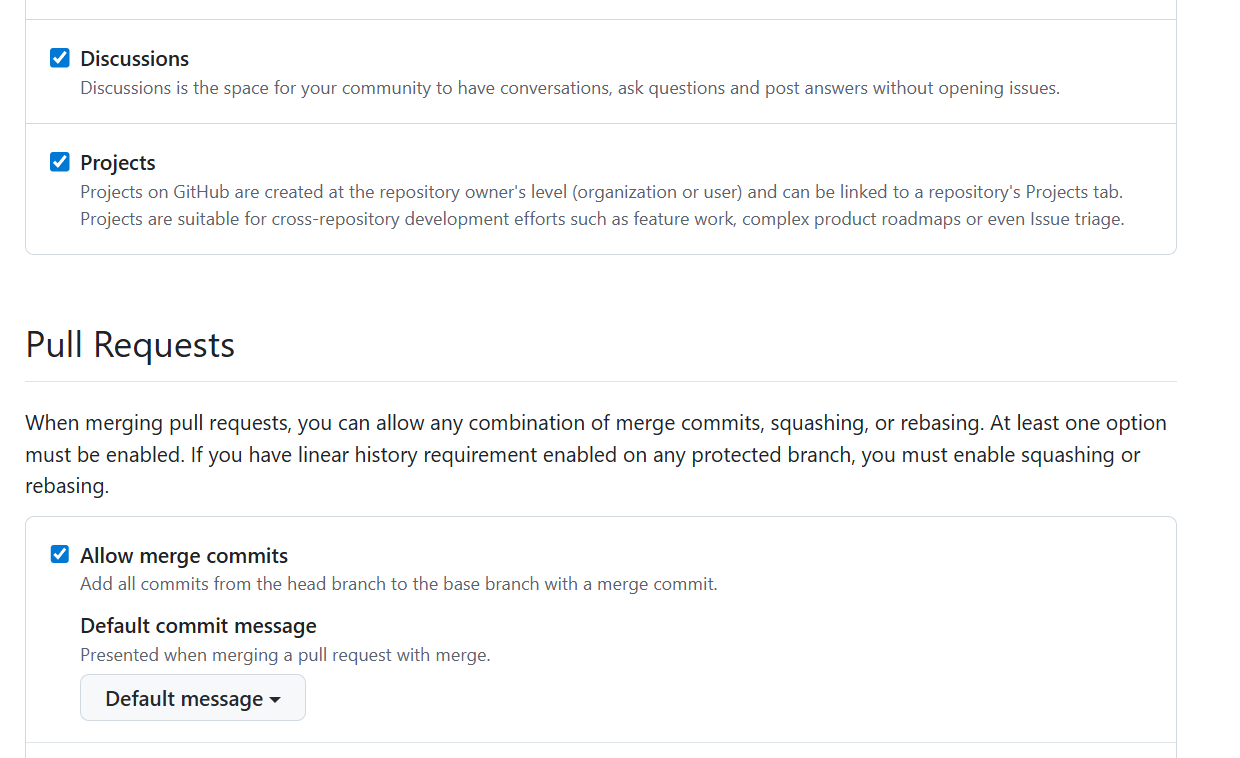This screenshot has height=758, width=1240.
Task: Click the paragraph starting 'When merging pull requests'
Action: pos(400,423)
